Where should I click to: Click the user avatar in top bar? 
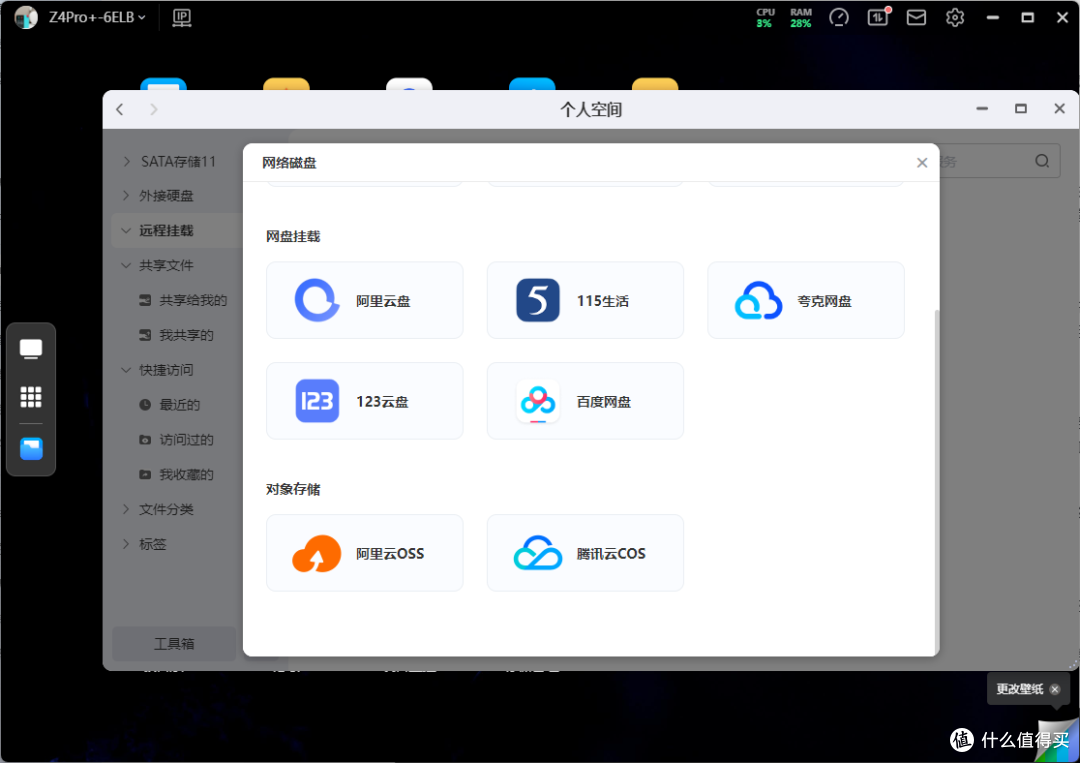click(25, 17)
